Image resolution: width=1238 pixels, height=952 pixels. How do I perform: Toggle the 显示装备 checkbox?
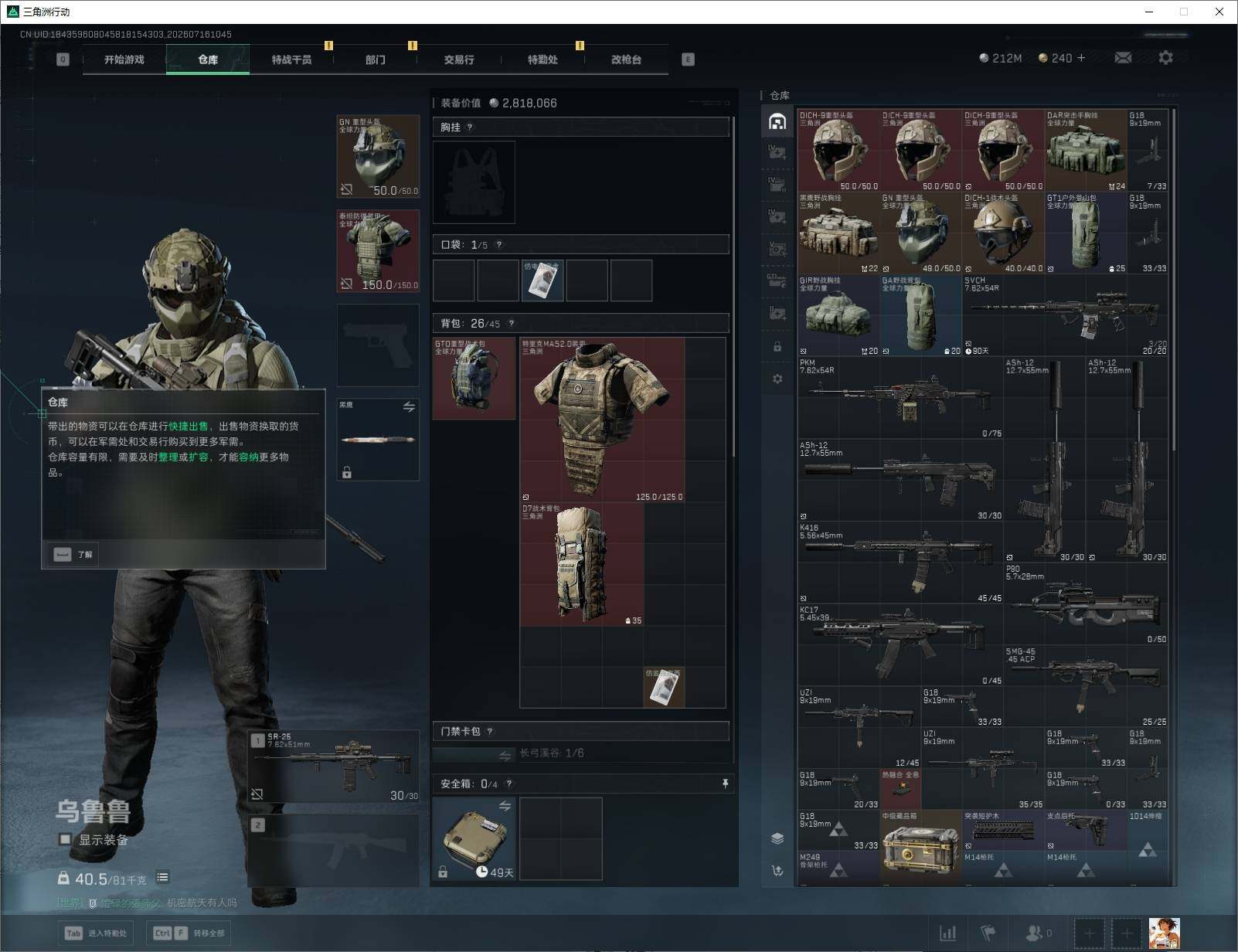pyautogui.click(x=65, y=839)
